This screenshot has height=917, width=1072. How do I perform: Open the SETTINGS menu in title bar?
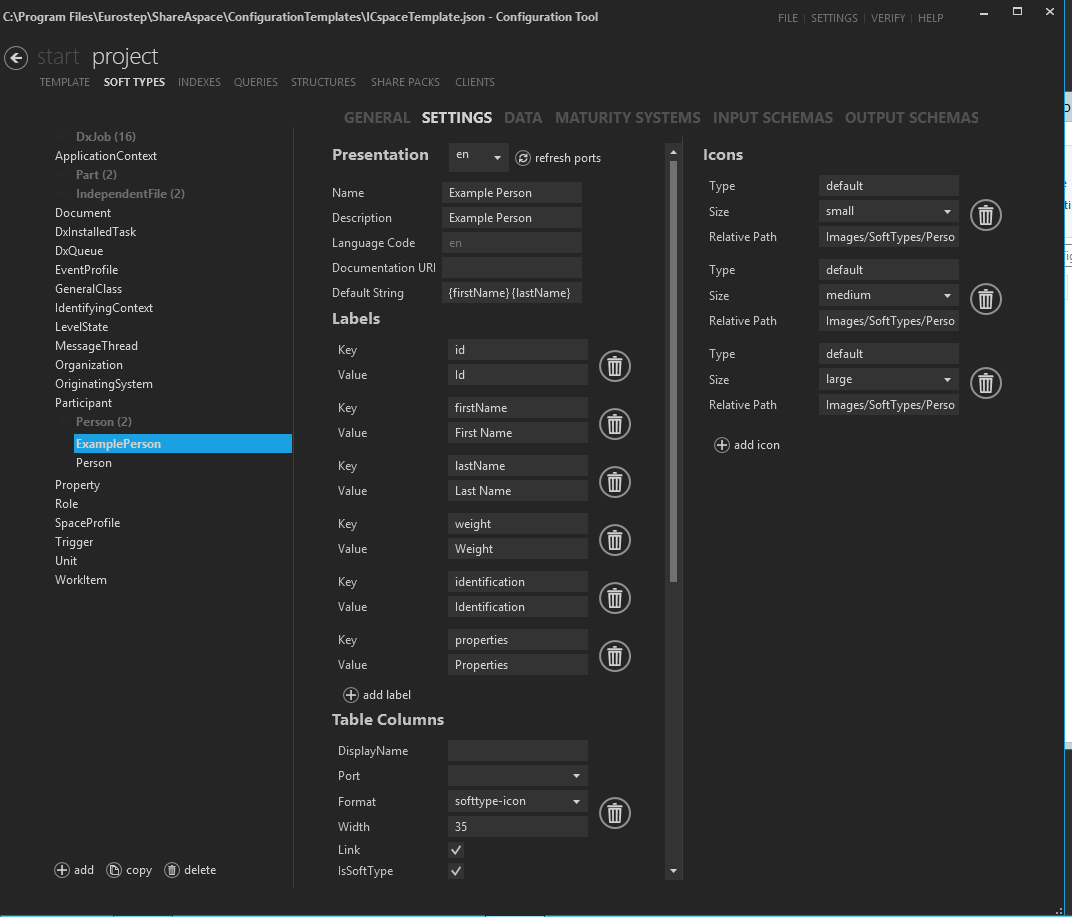coord(834,18)
